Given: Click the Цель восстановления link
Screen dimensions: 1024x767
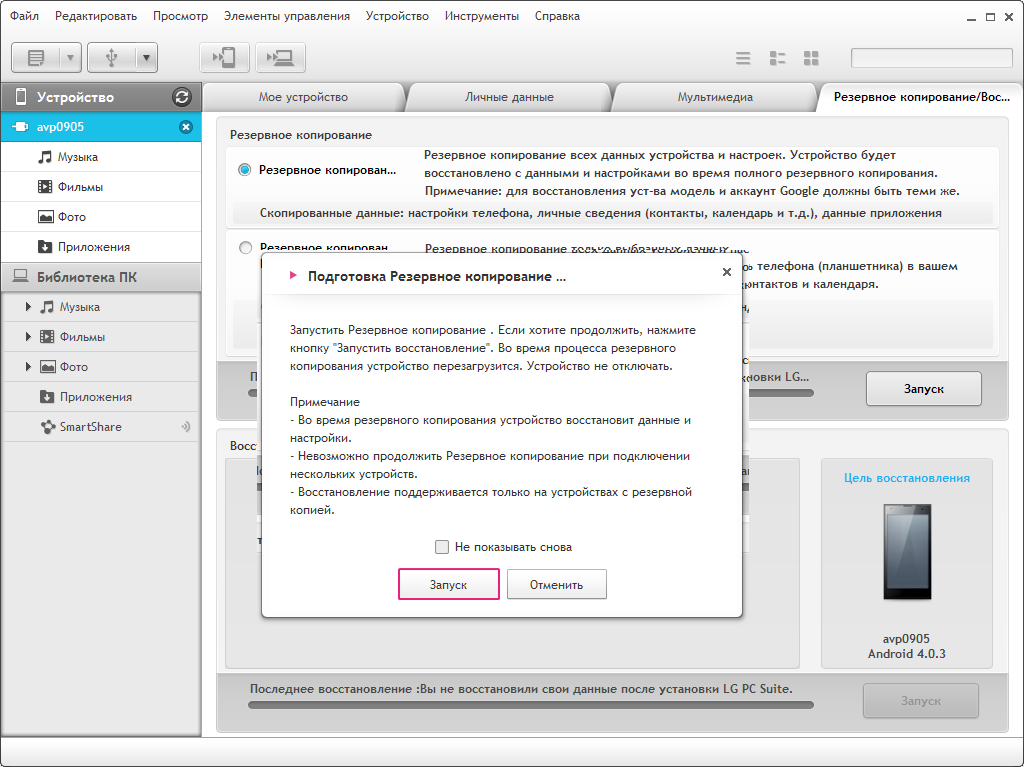Looking at the screenshot, I should 906,478.
